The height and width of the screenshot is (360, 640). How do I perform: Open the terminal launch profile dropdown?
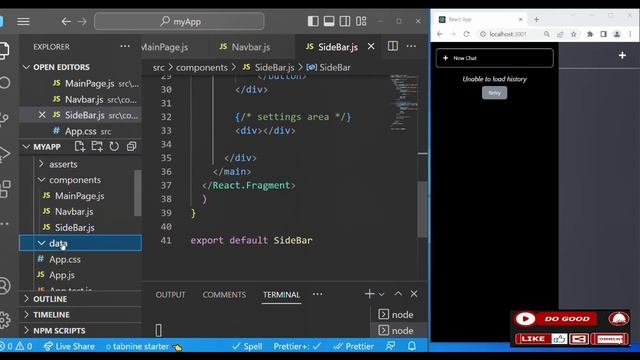[381, 294]
